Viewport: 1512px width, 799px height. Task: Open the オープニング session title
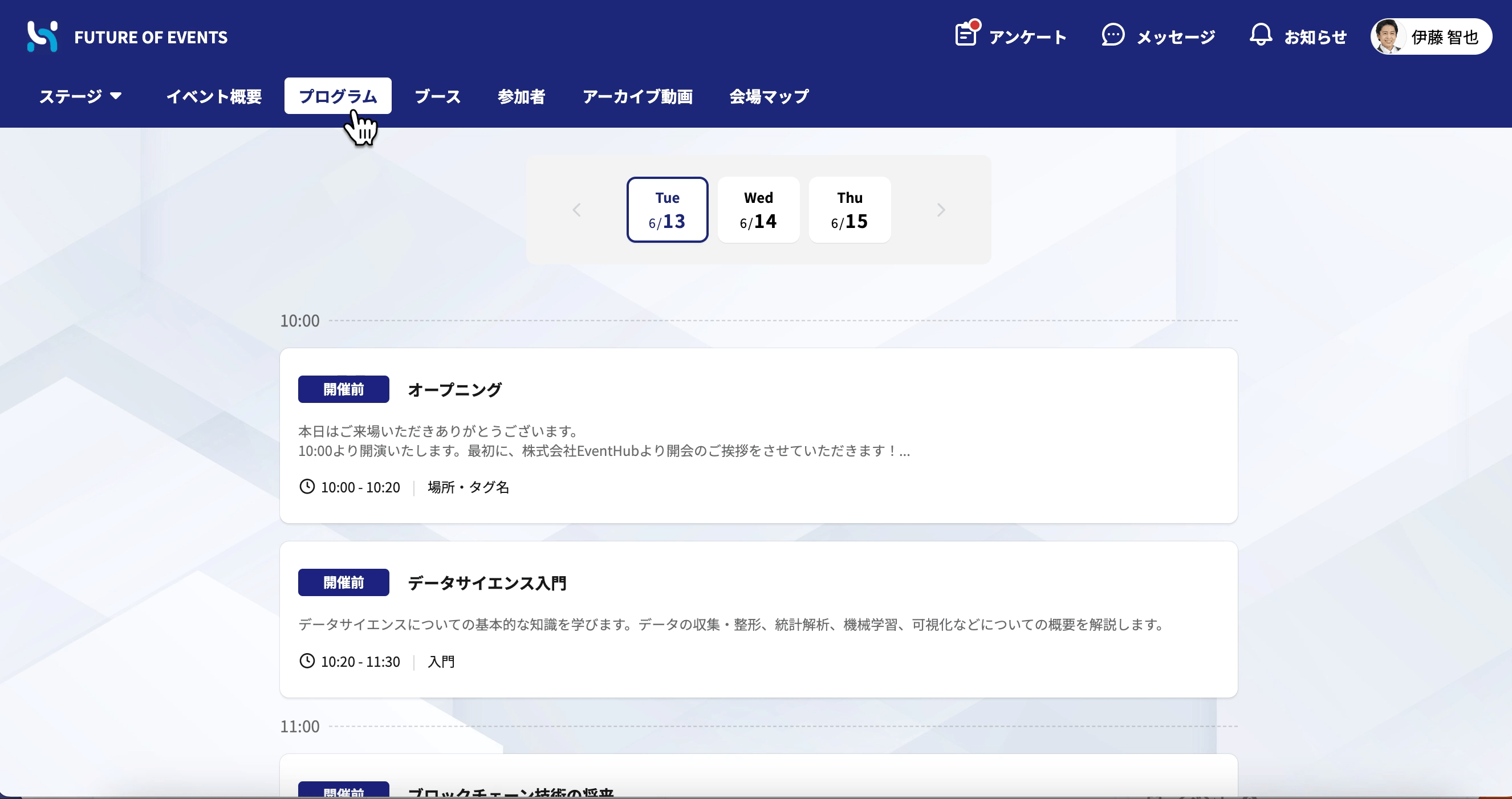pyautogui.click(x=455, y=390)
